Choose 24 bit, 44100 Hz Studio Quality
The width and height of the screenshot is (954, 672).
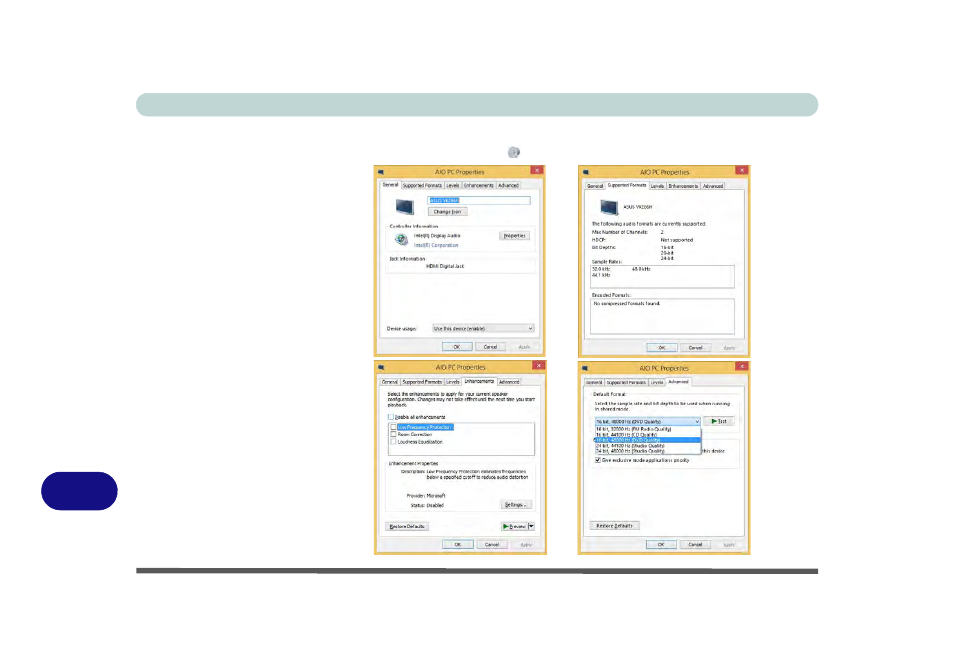pyautogui.click(x=647, y=445)
